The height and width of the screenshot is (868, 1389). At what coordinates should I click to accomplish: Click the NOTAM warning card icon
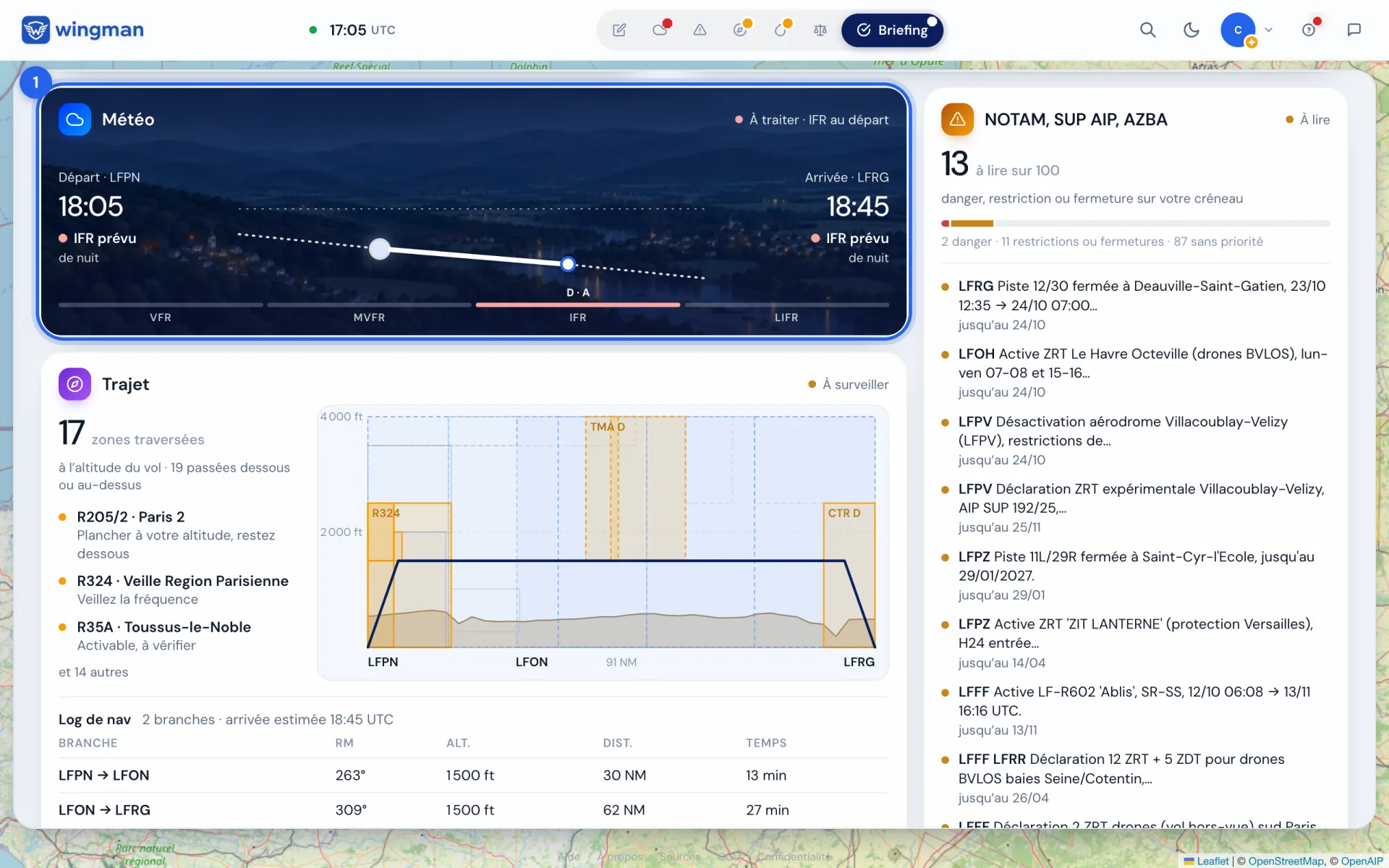(x=957, y=119)
